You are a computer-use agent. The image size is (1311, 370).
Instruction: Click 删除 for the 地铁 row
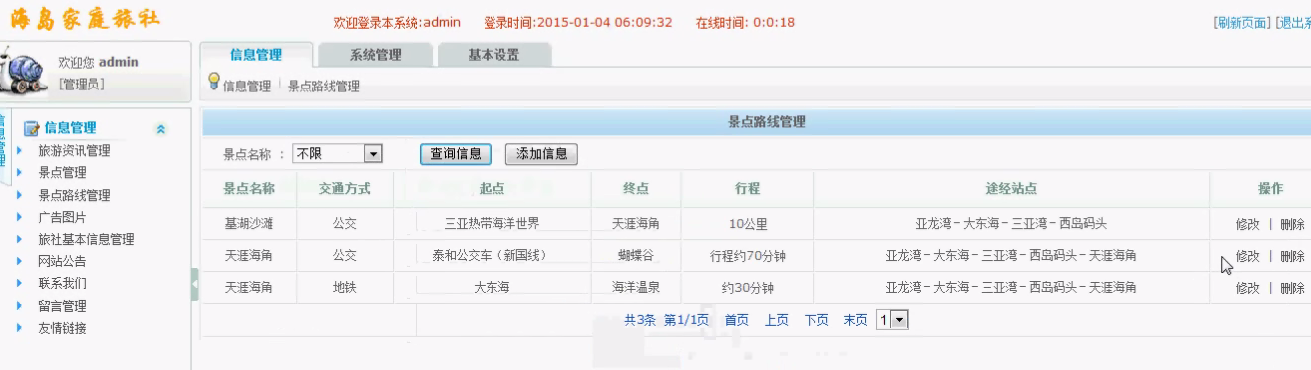1292,288
